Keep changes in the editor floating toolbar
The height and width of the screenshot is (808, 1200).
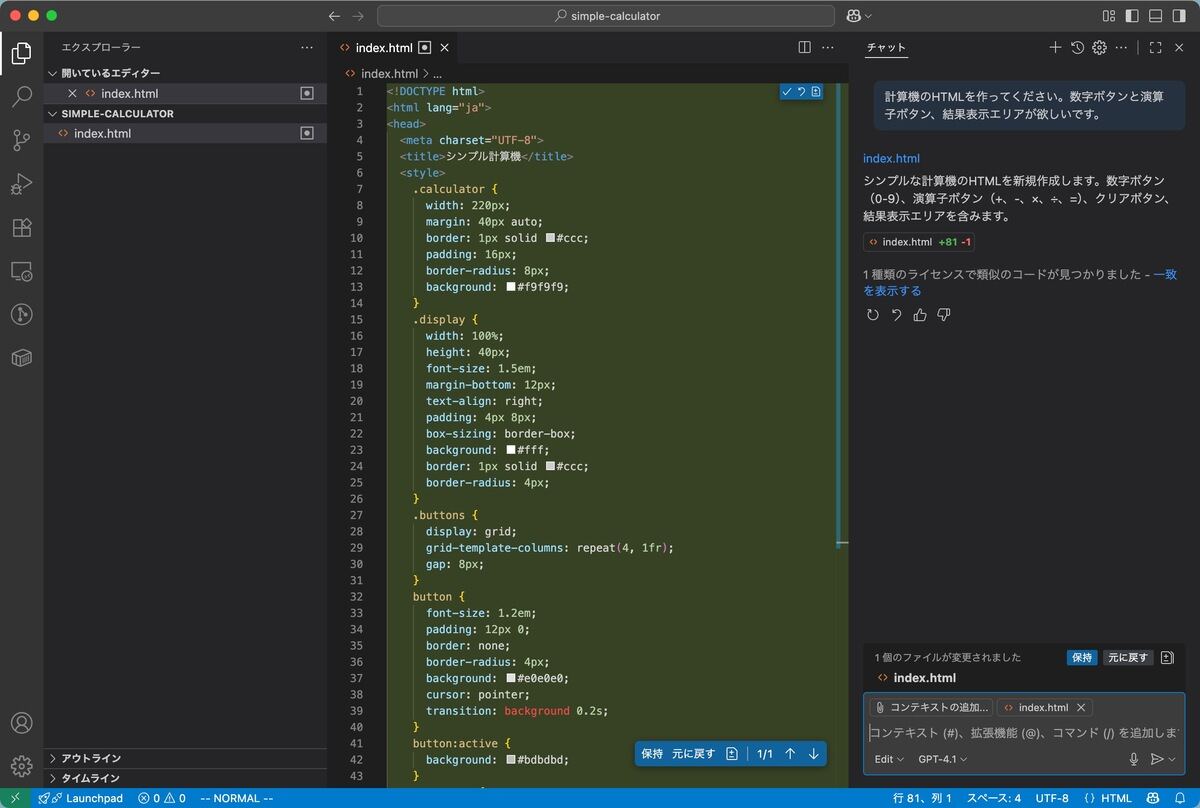point(652,754)
